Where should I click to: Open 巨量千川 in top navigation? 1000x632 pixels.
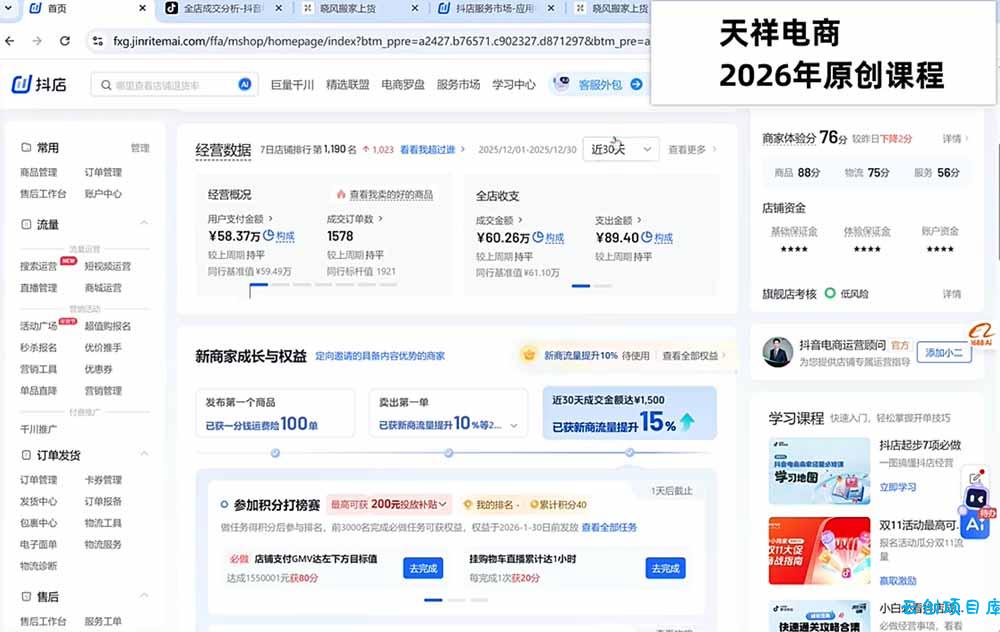(292, 84)
